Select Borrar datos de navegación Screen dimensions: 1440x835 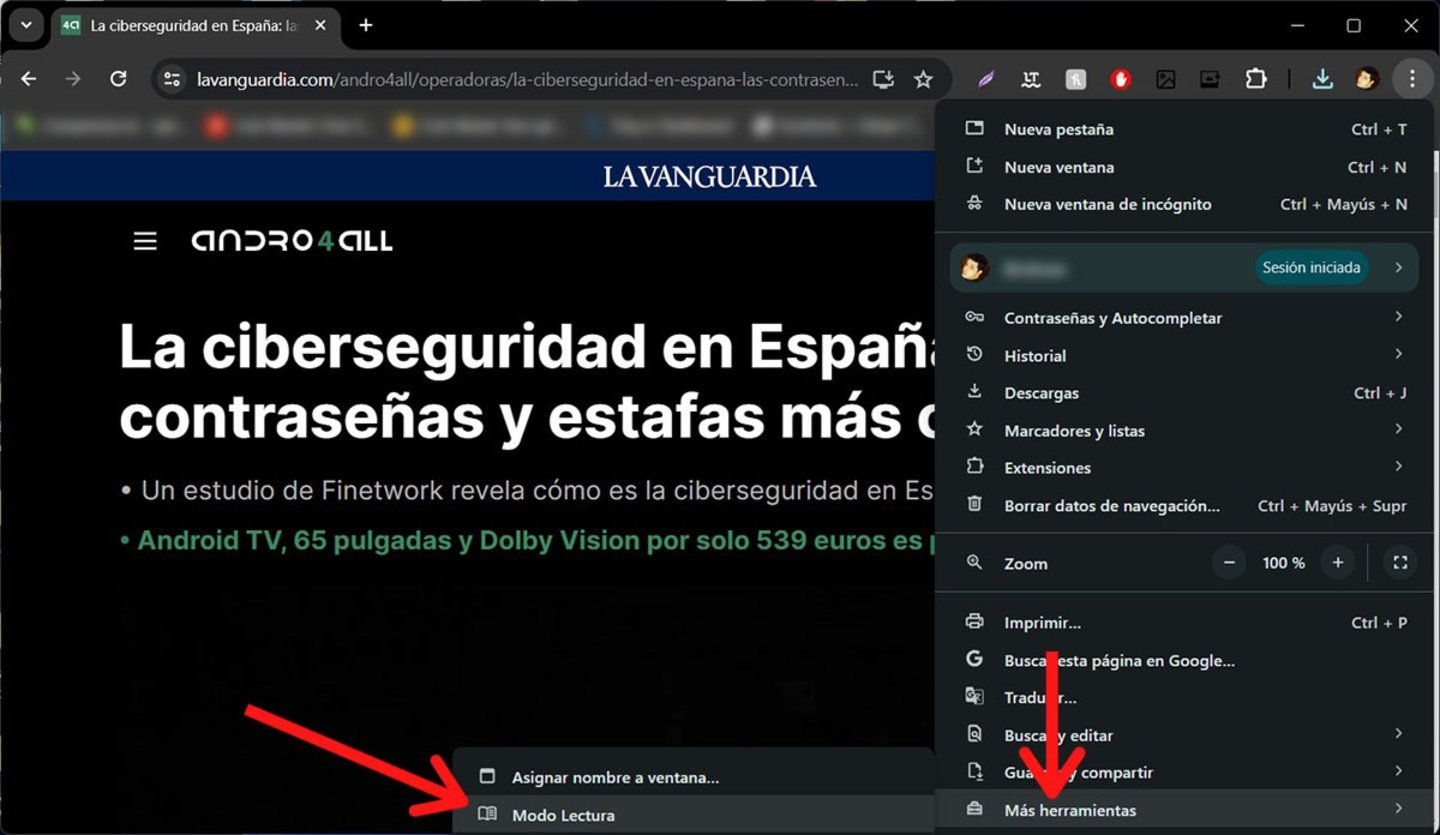click(x=1184, y=506)
